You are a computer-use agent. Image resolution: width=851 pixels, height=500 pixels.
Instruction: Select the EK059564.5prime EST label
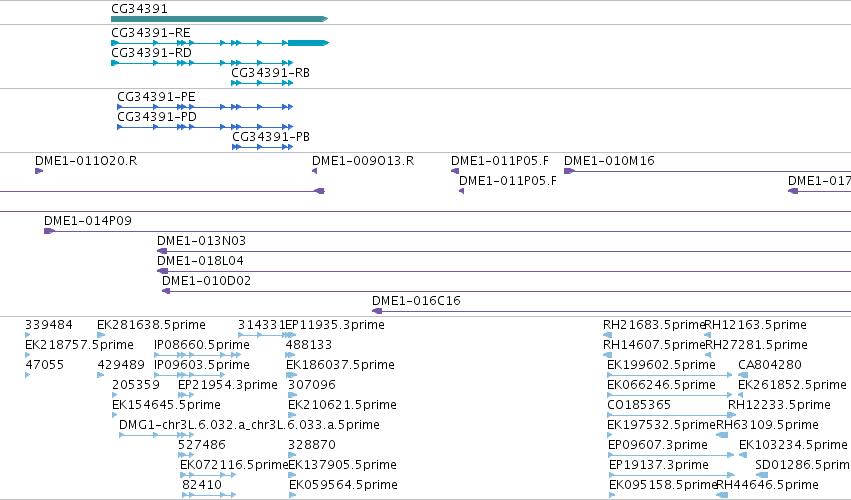344,485
